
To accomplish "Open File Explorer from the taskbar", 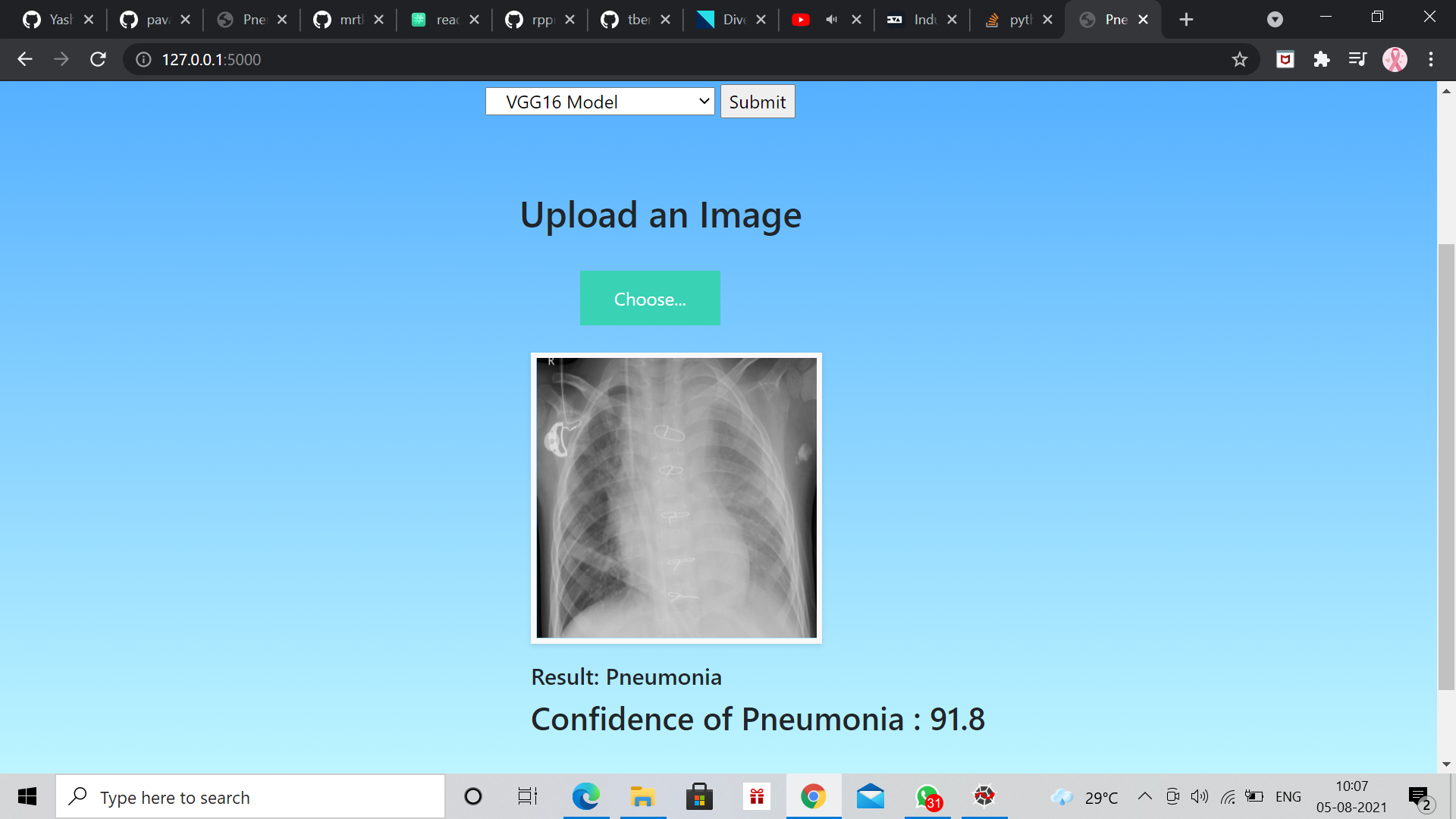I will point(642,797).
